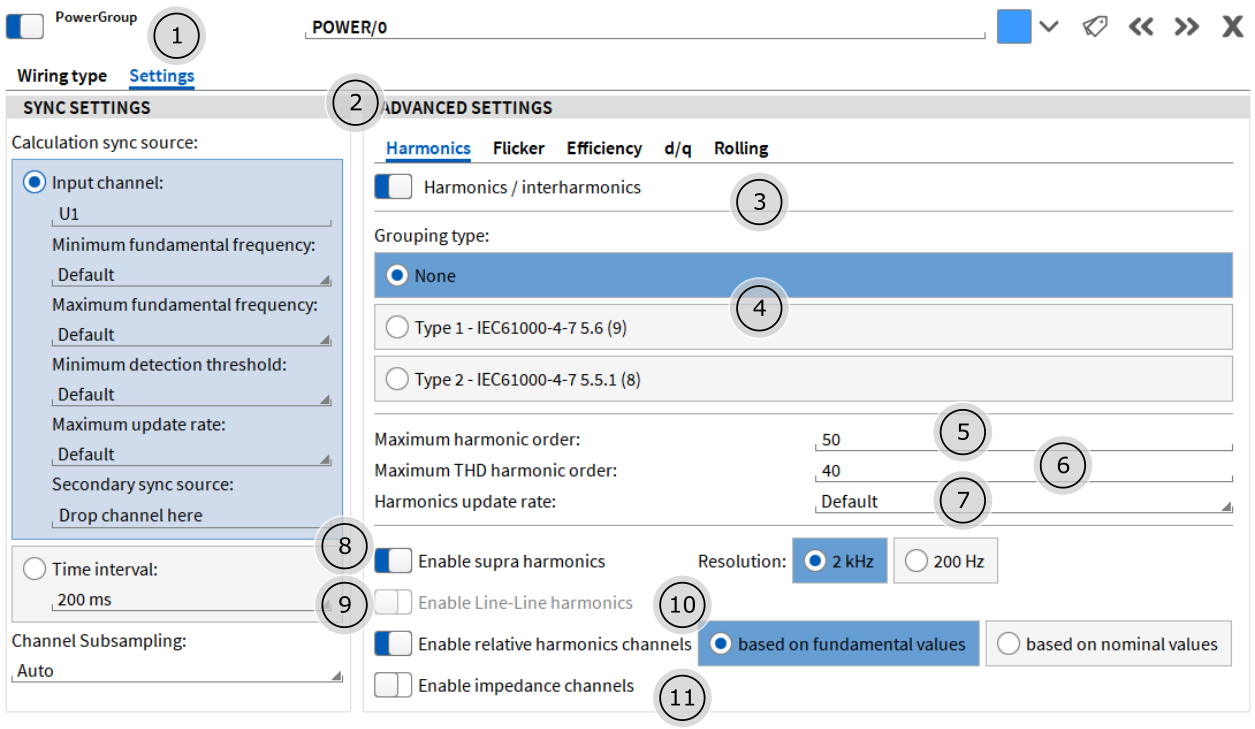Toggle the PowerGroup module switch
Image resolution: width=1255 pixels, height=729 pixels.
[x=25, y=27]
